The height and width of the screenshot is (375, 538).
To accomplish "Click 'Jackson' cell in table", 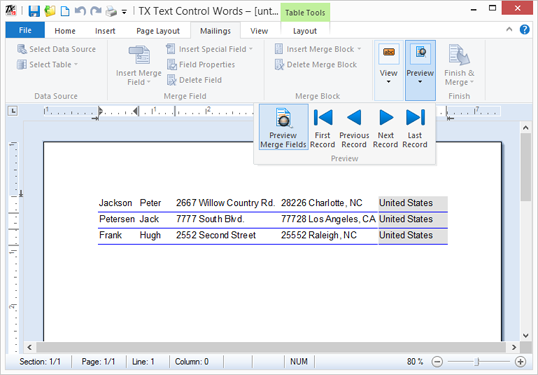I will click(116, 203).
